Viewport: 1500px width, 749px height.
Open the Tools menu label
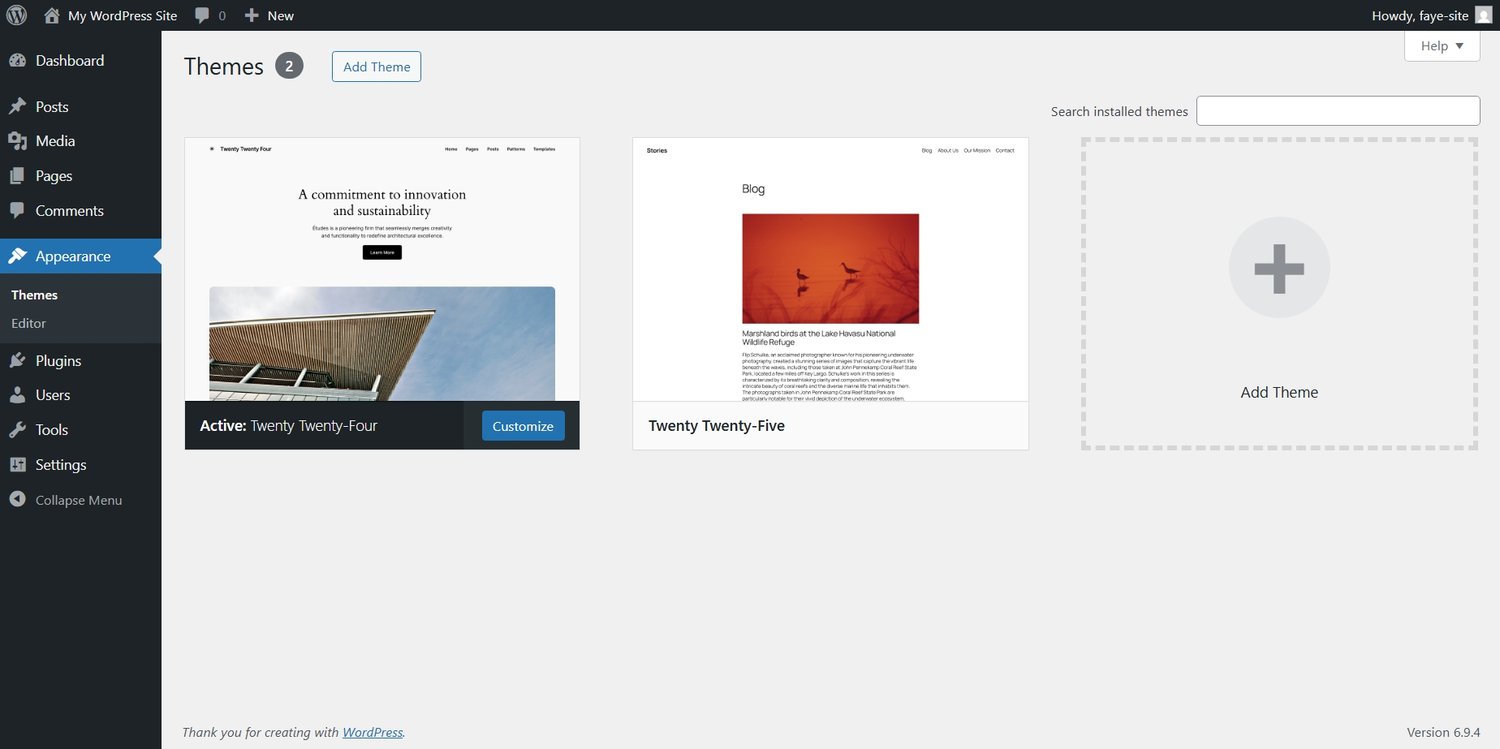52,430
